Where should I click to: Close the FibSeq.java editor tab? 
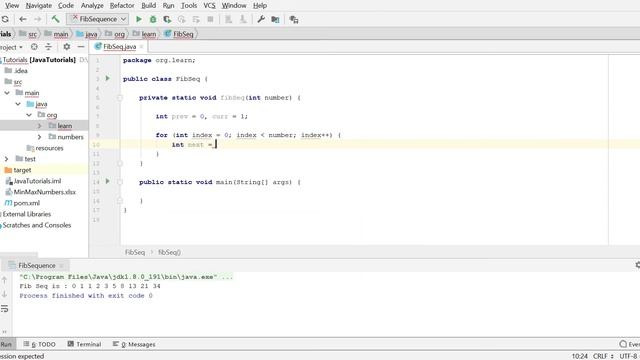click(x=142, y=47)
